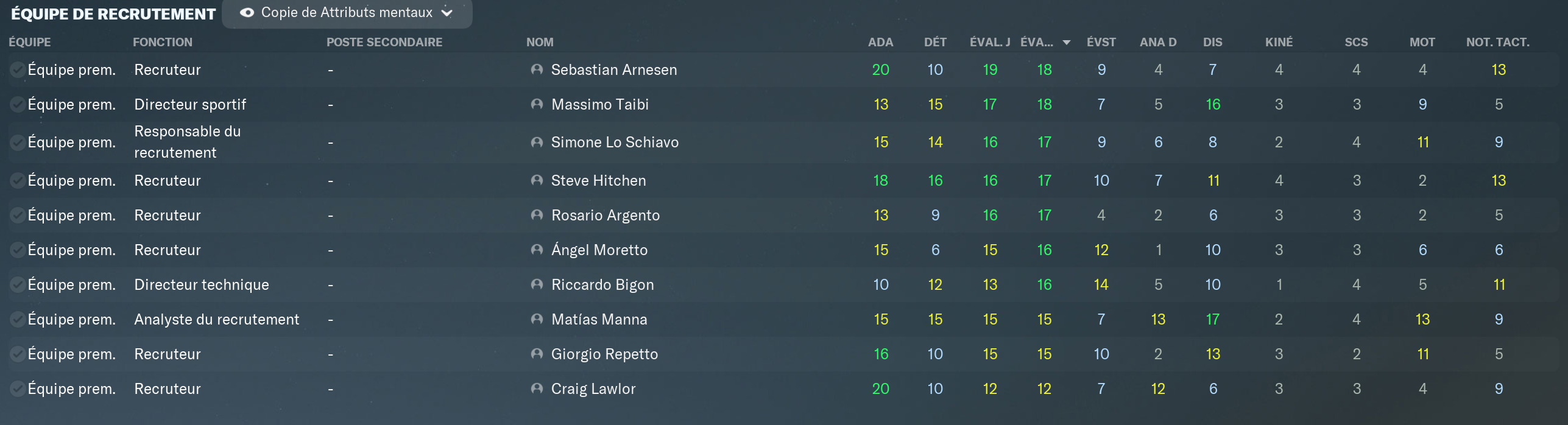Open Giorgio Repetto's profile link
The height and width of the screenshot is (425, 1568).
coord(604,354)
